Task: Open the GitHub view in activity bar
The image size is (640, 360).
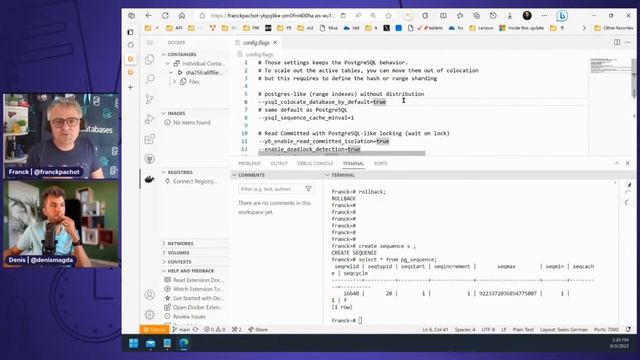Action: [150, 159]
